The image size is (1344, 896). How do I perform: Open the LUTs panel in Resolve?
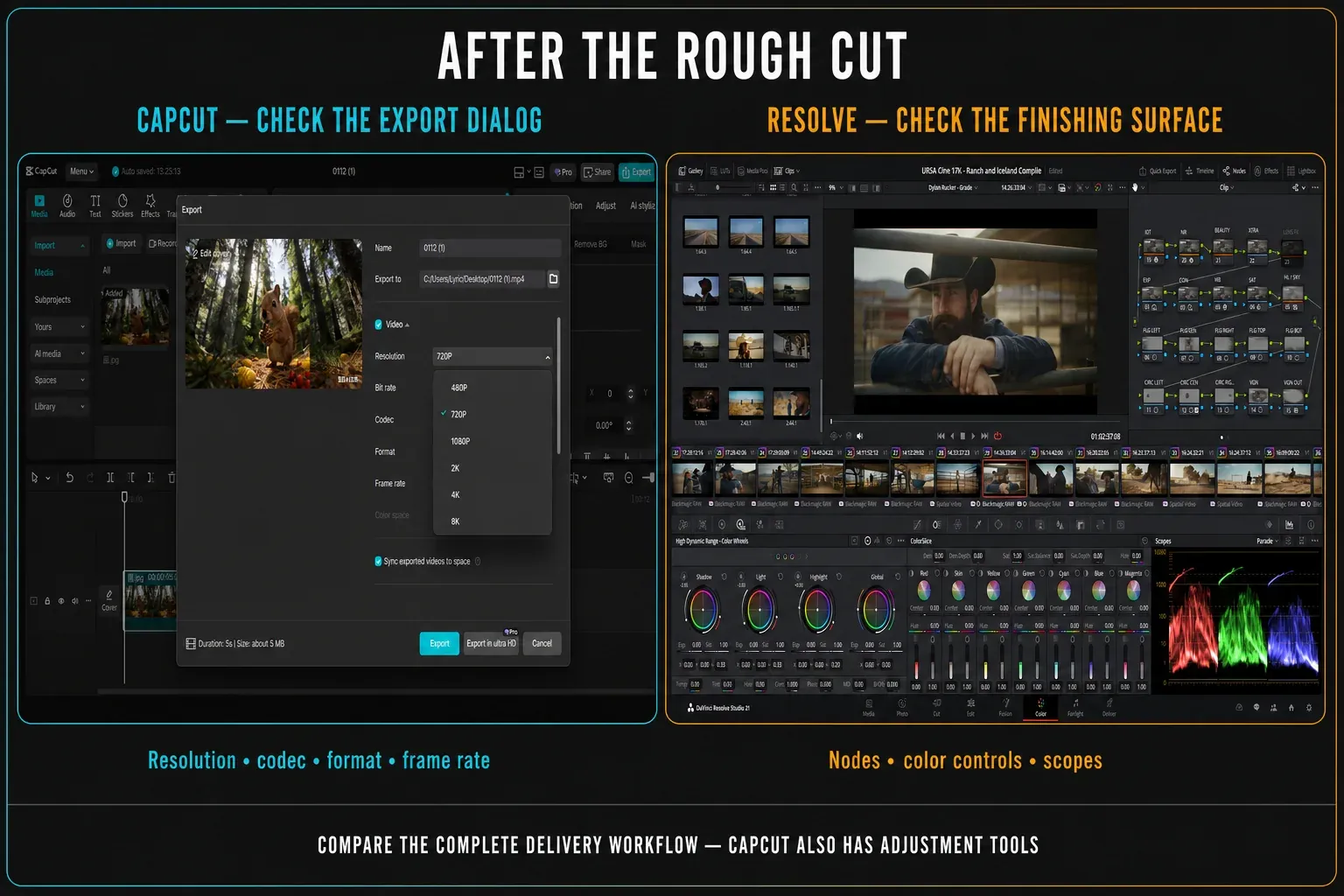720,171
